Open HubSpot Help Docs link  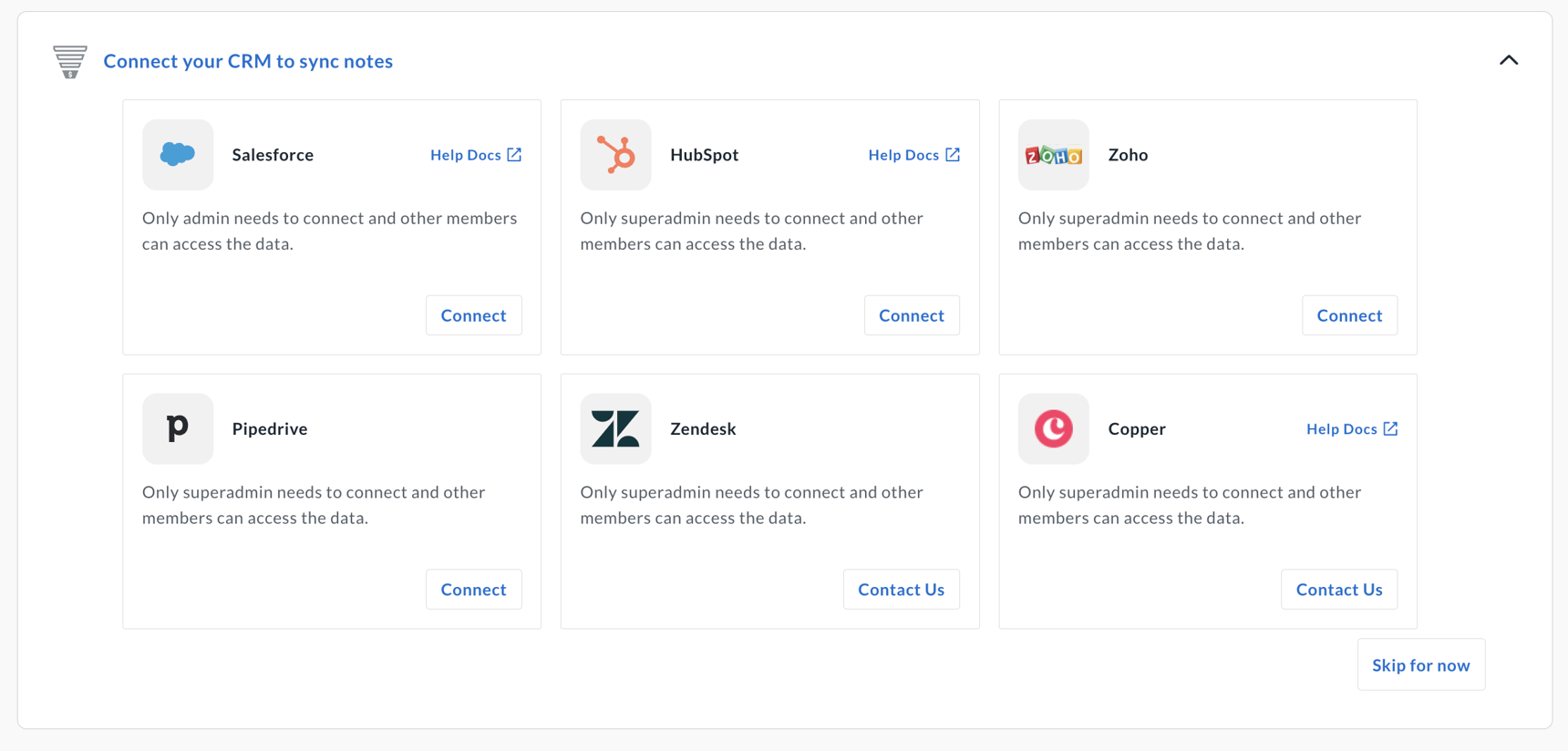(x=903, y=155)
